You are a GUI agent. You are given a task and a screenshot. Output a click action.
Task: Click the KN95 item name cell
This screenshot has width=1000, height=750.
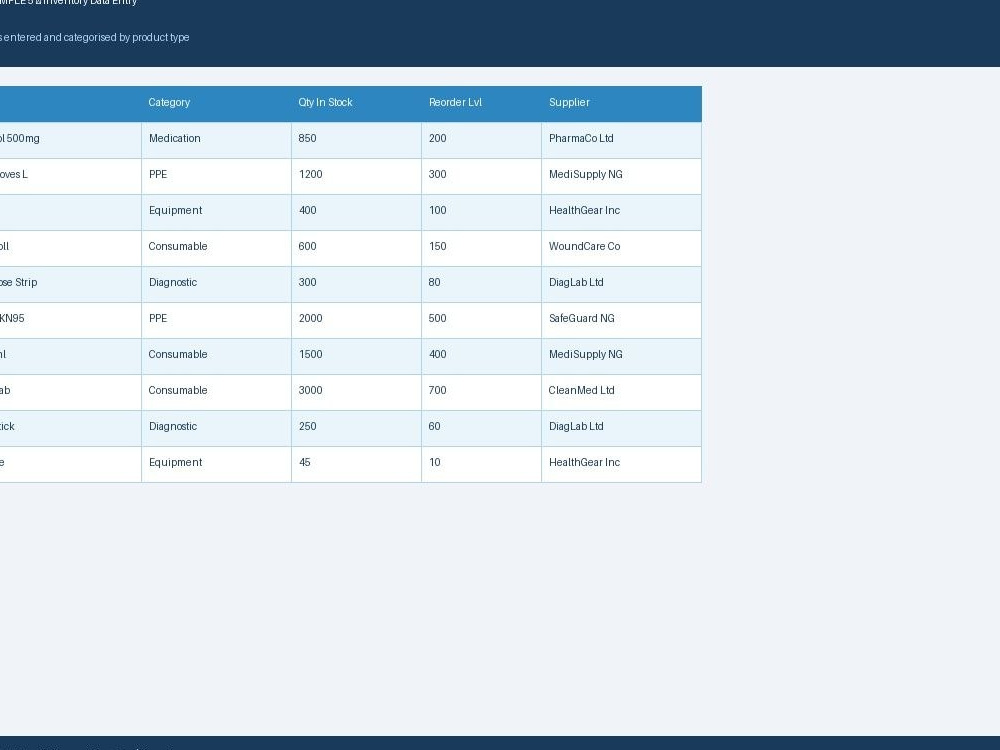(x=70, y=320)
